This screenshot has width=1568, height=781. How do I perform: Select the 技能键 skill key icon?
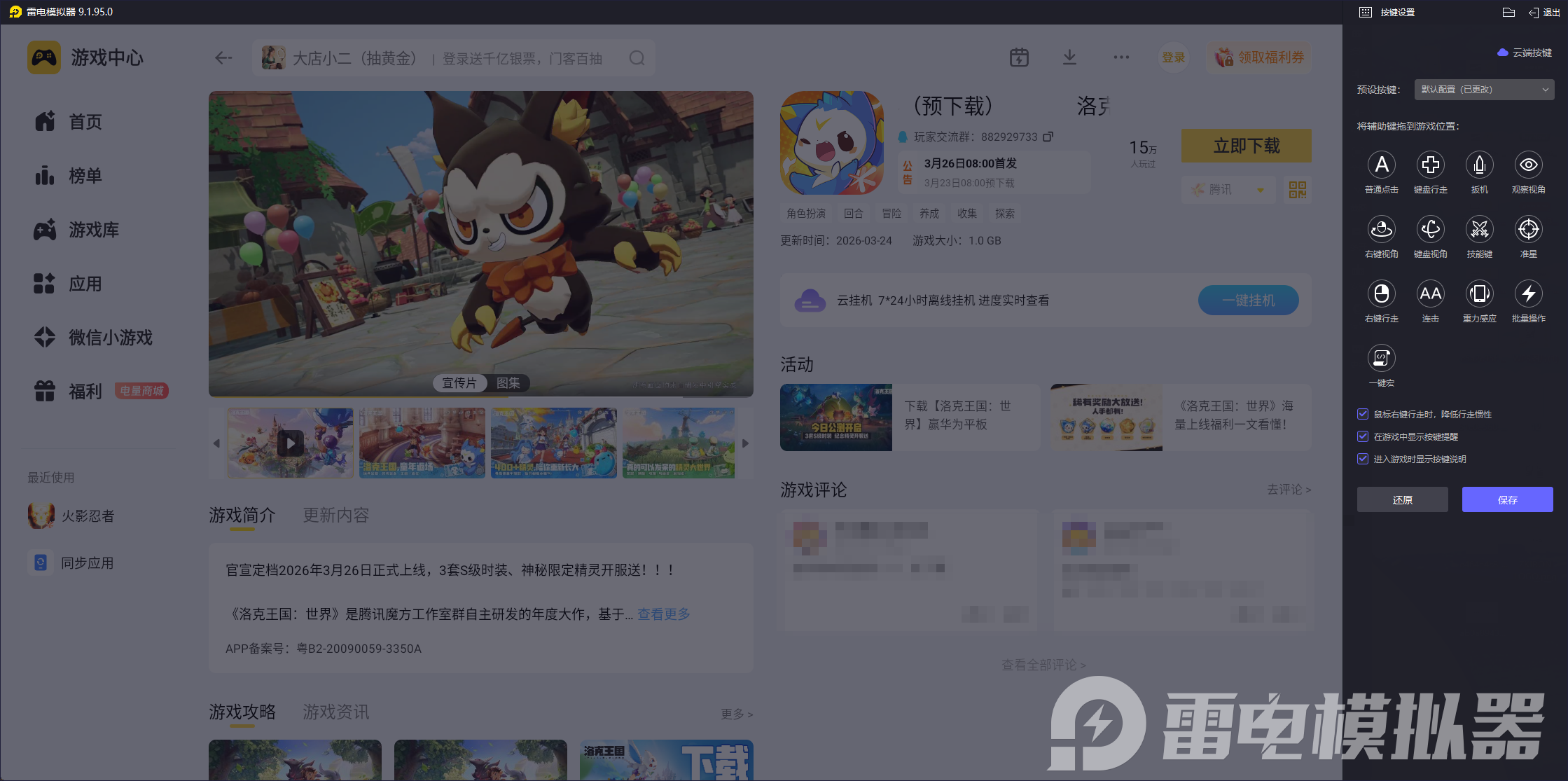(1479, 230)
